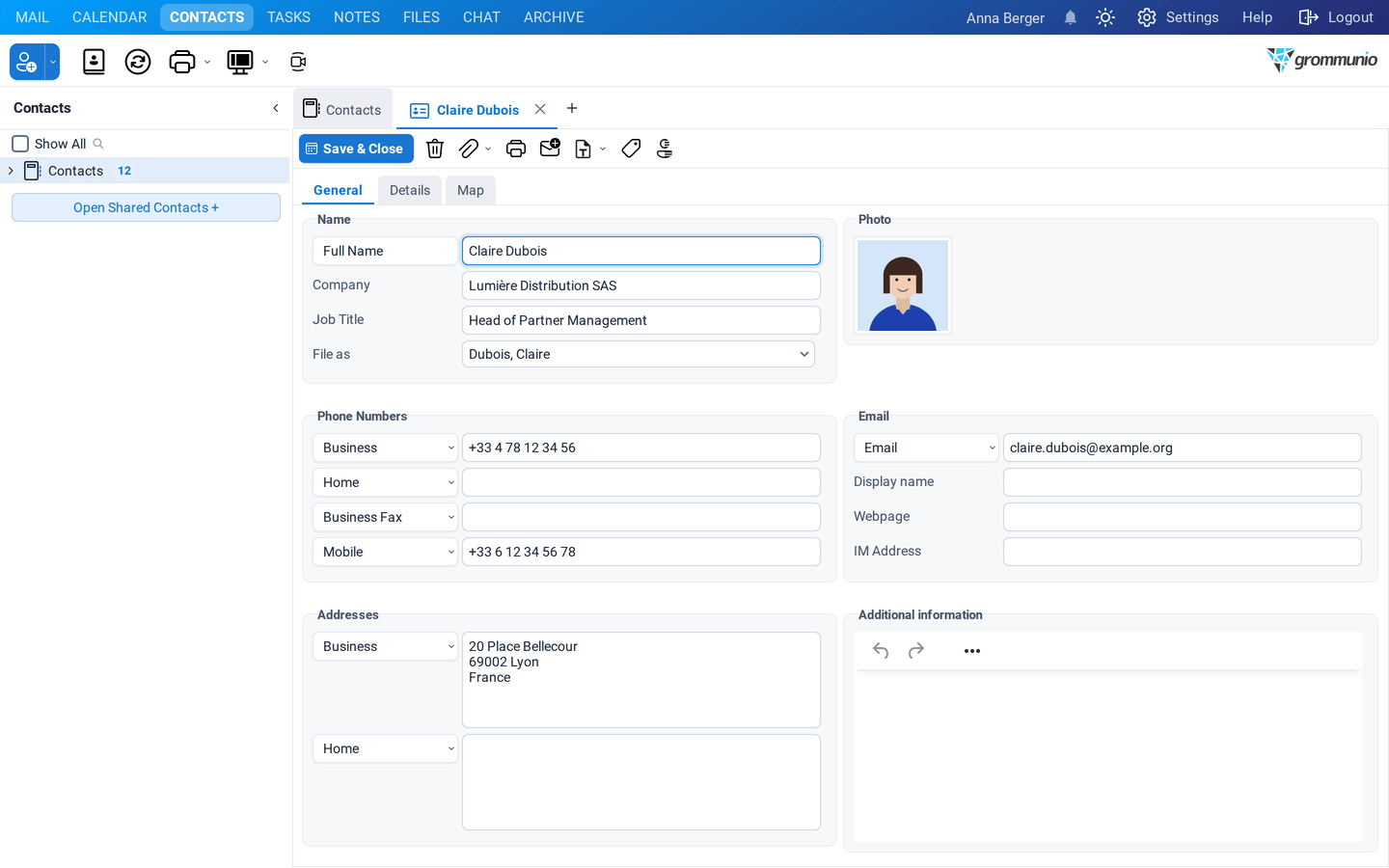Image resolution: width=1389 pixels, height=868 pixels.
Task: Click the refresh sync icon
Action: [x=138, y=62]
